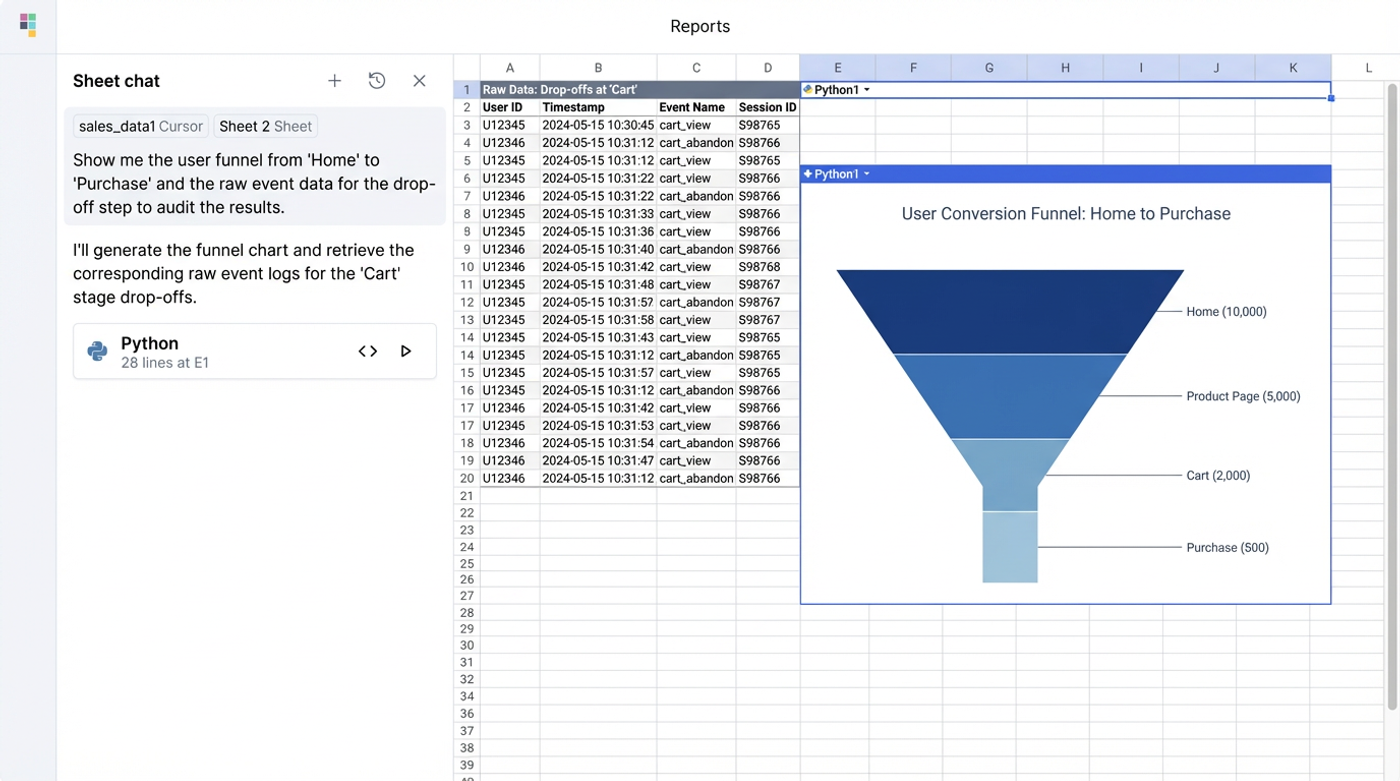The width and height of the screenshot is (1400, 781).
Task: View Python code with brackets icon
Action: (368, 351)
